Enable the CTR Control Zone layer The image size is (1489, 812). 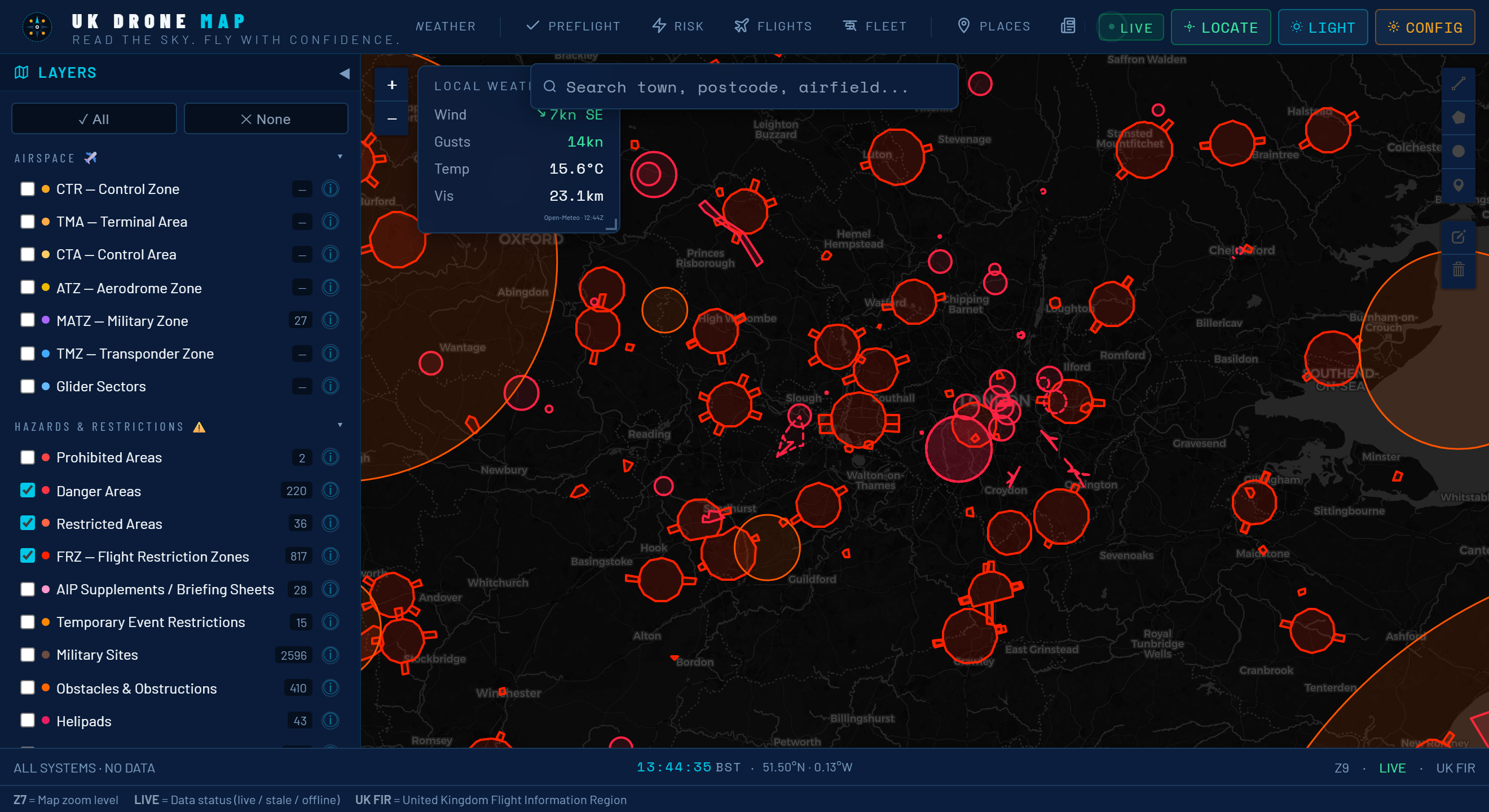point(27,189)
